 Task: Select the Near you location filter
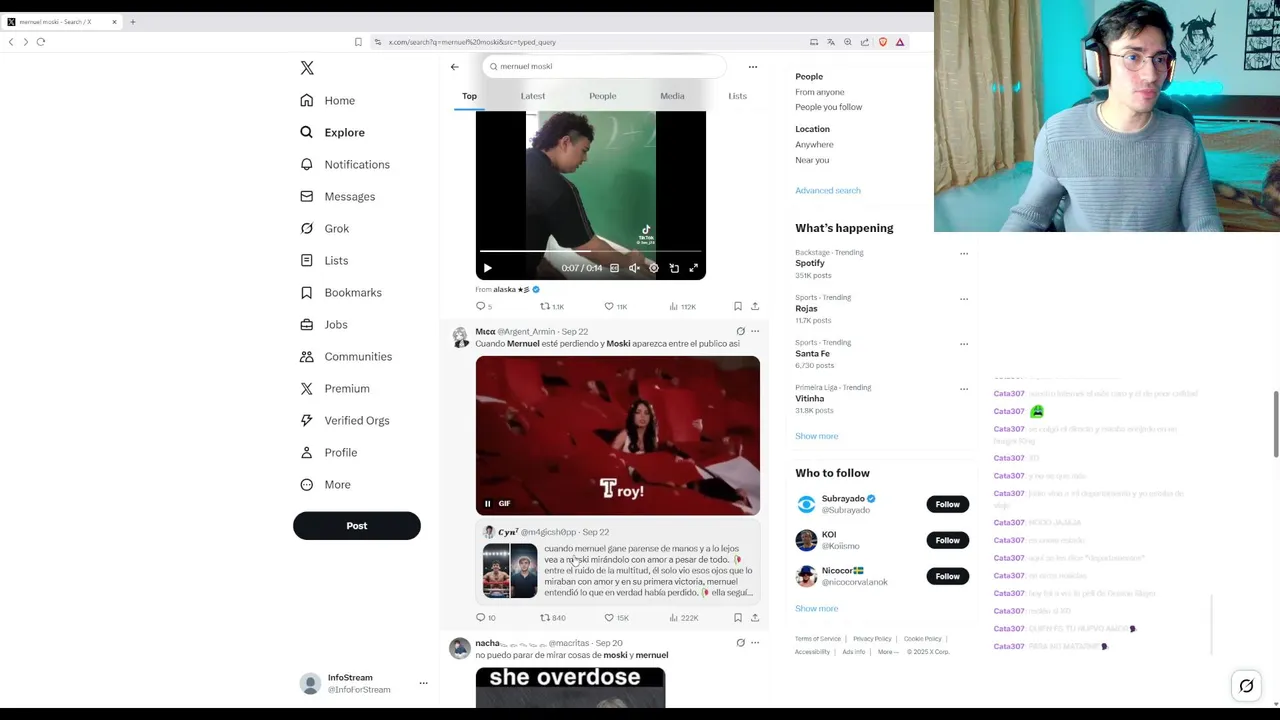[812, 160]
